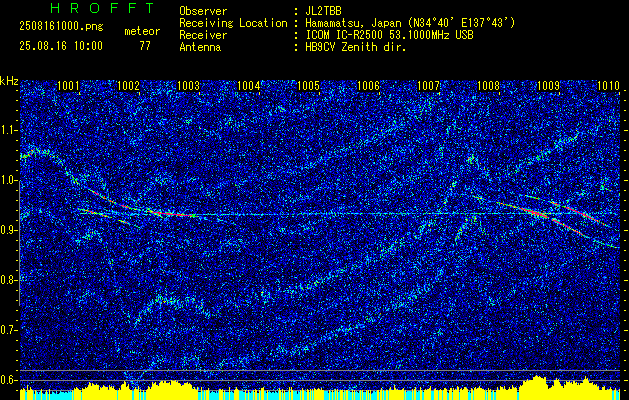Click the Receiver label

[203, 35]
